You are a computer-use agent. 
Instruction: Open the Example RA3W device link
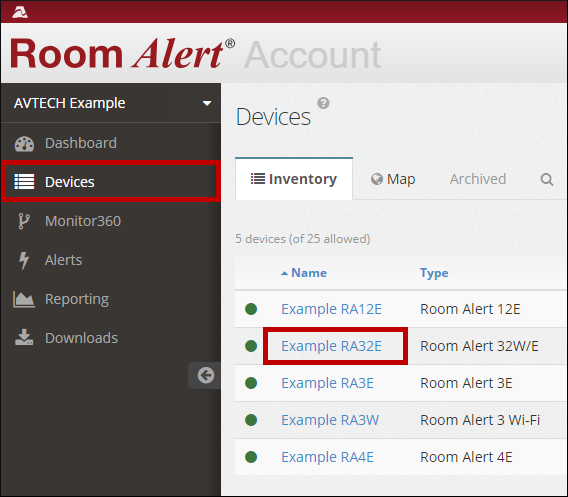coord(330,420)
